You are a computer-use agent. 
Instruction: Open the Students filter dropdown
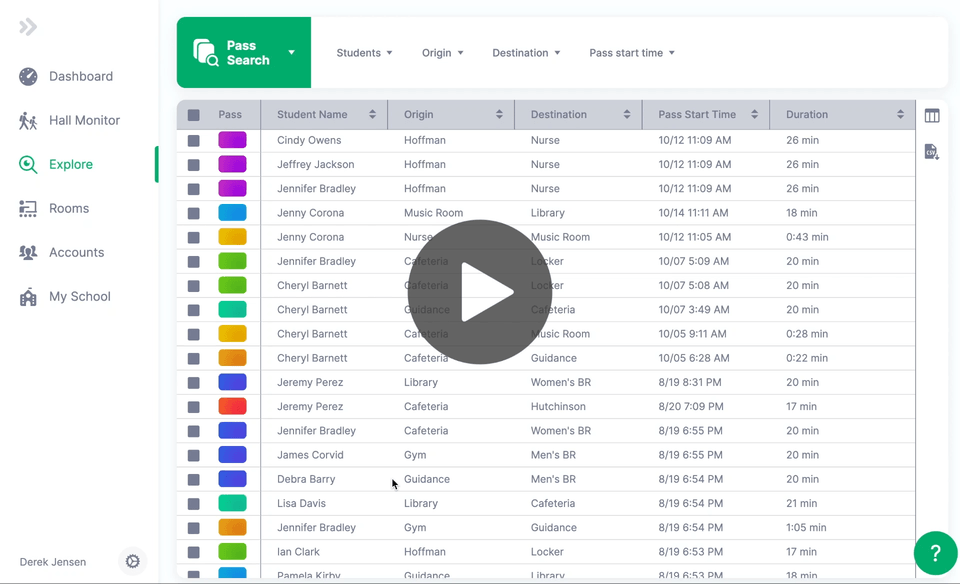coord(363,52)
